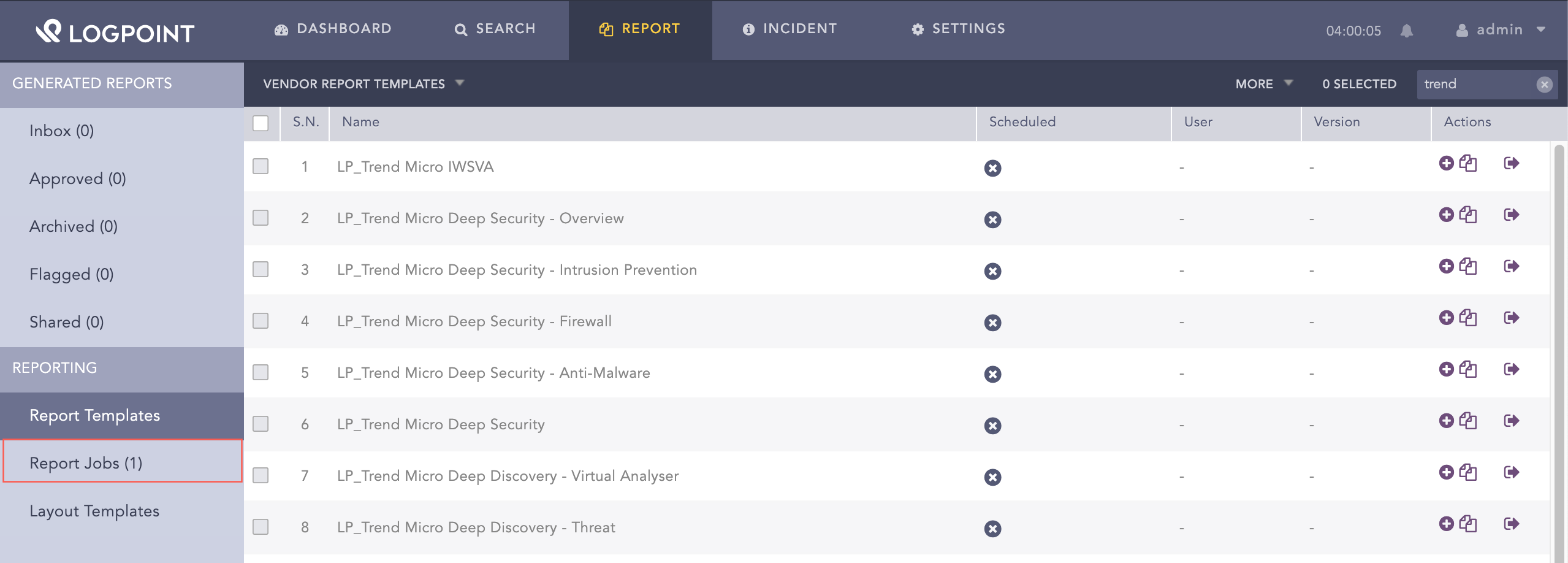
Task: Expand the MORE dropdown
Action: [1263, 83]
